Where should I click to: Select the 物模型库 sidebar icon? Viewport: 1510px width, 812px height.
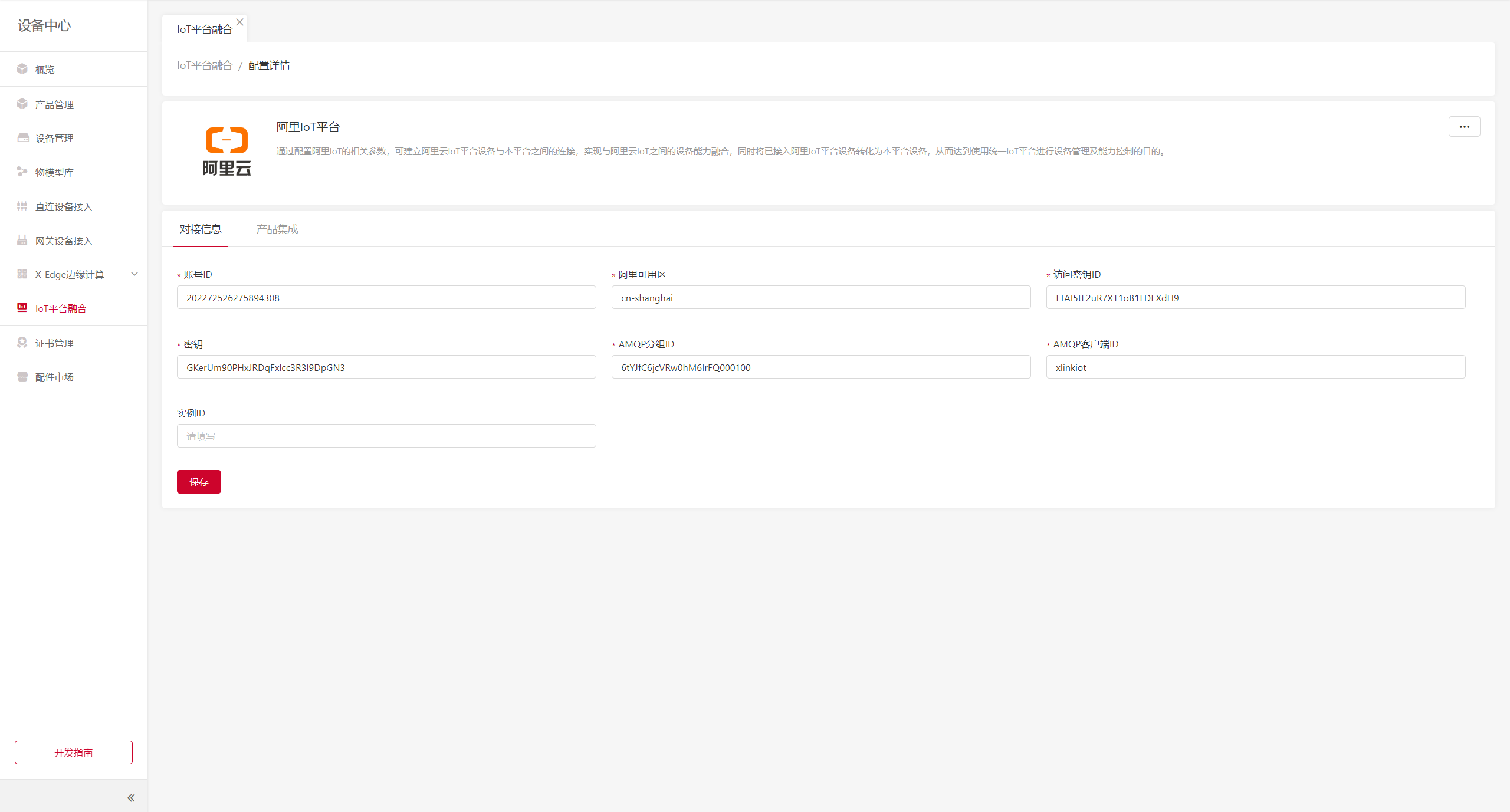click(22, 172)
